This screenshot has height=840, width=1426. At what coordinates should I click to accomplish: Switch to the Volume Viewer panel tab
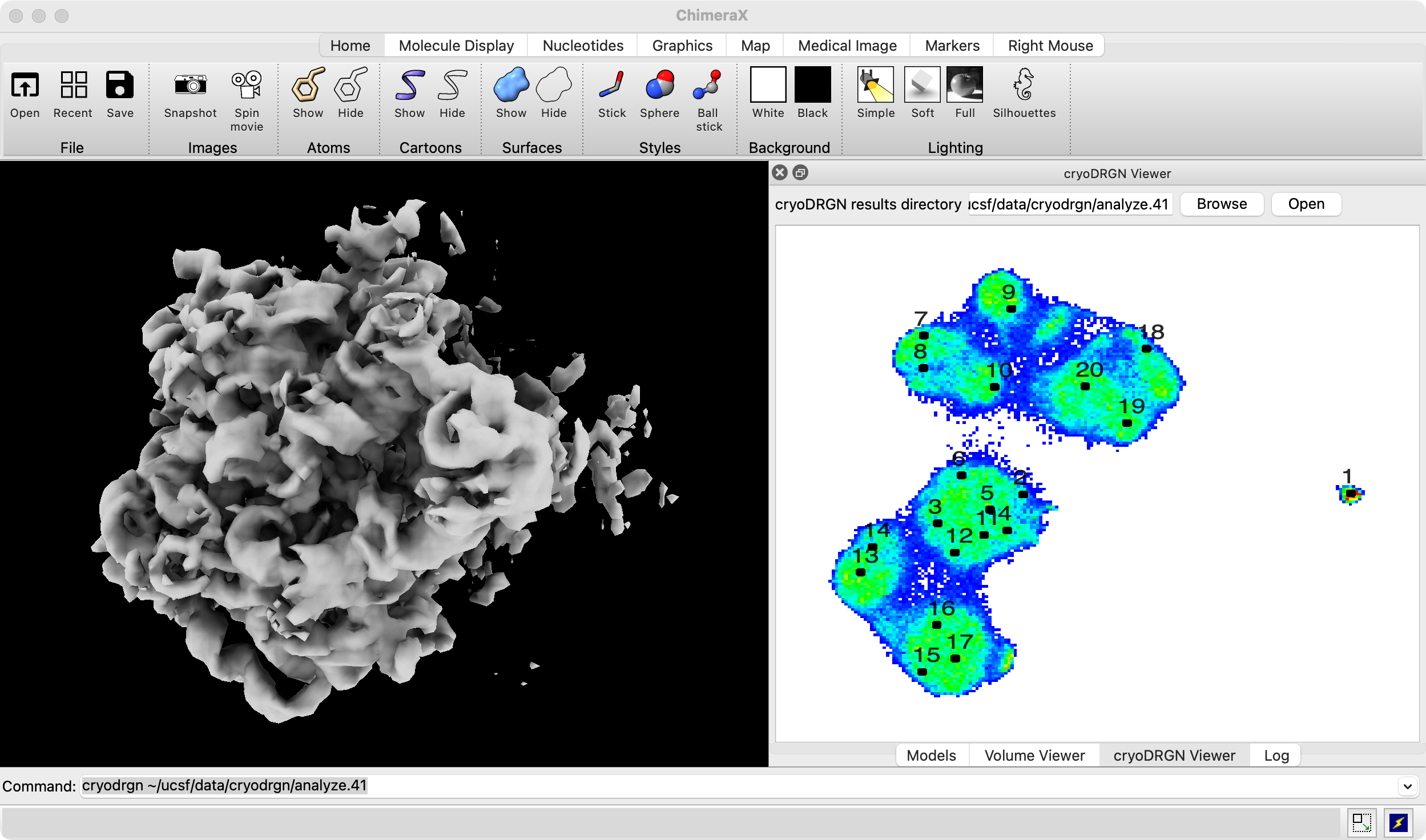pyautogui.click(x=1034, y=756)
